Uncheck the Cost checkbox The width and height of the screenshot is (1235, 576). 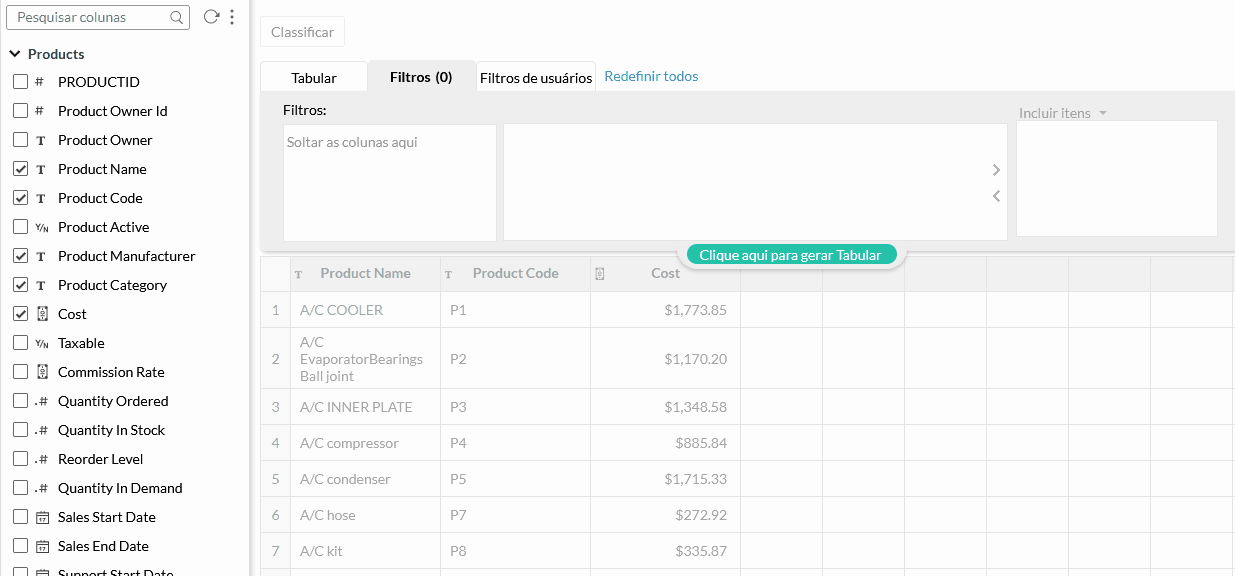pyautogui.click(x=20, y=314)
